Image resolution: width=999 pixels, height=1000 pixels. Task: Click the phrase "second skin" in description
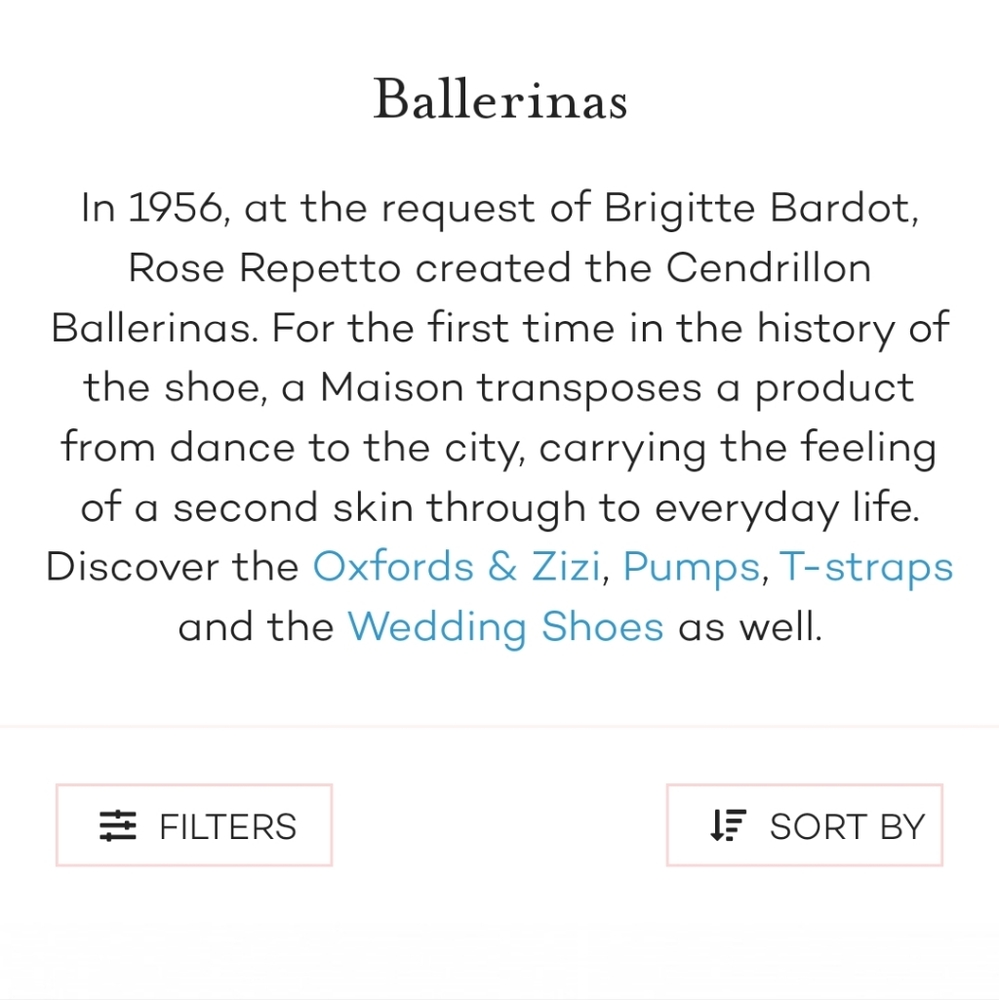click(x=293, y=507)
